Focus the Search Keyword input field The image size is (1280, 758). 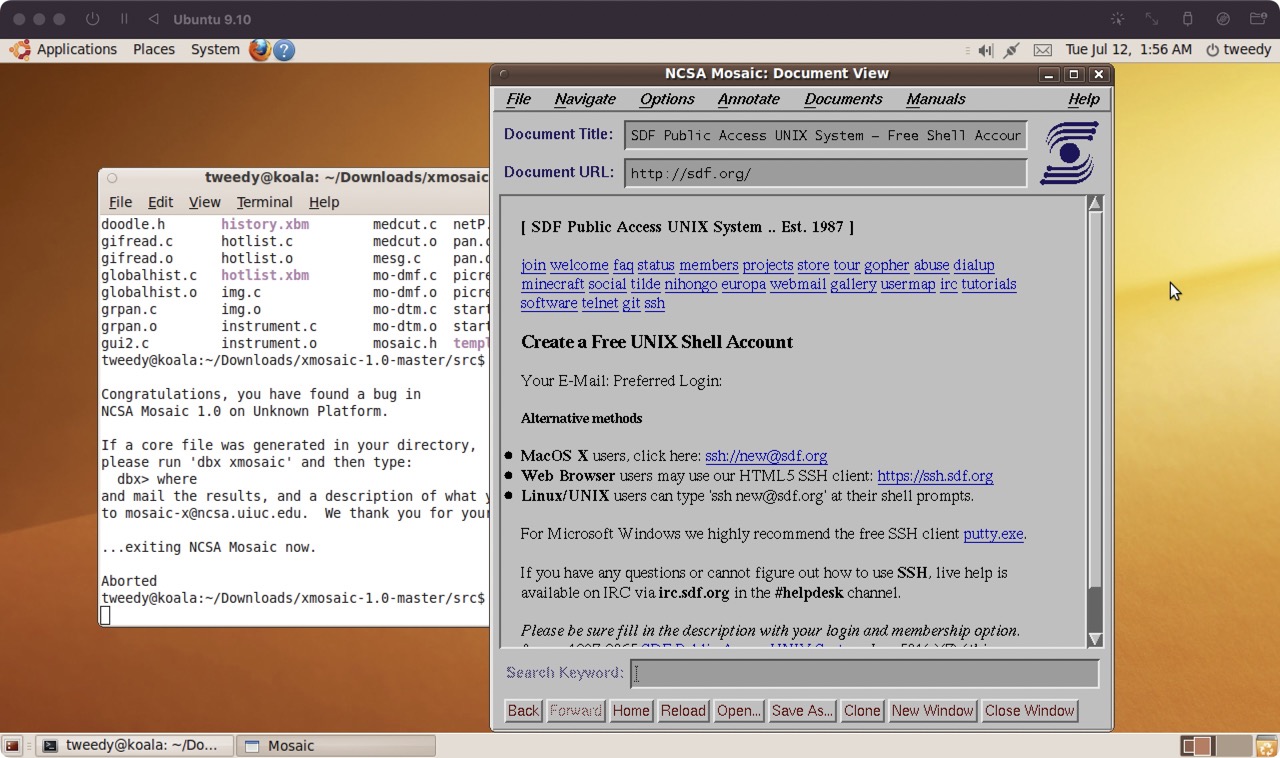[865, 673]
